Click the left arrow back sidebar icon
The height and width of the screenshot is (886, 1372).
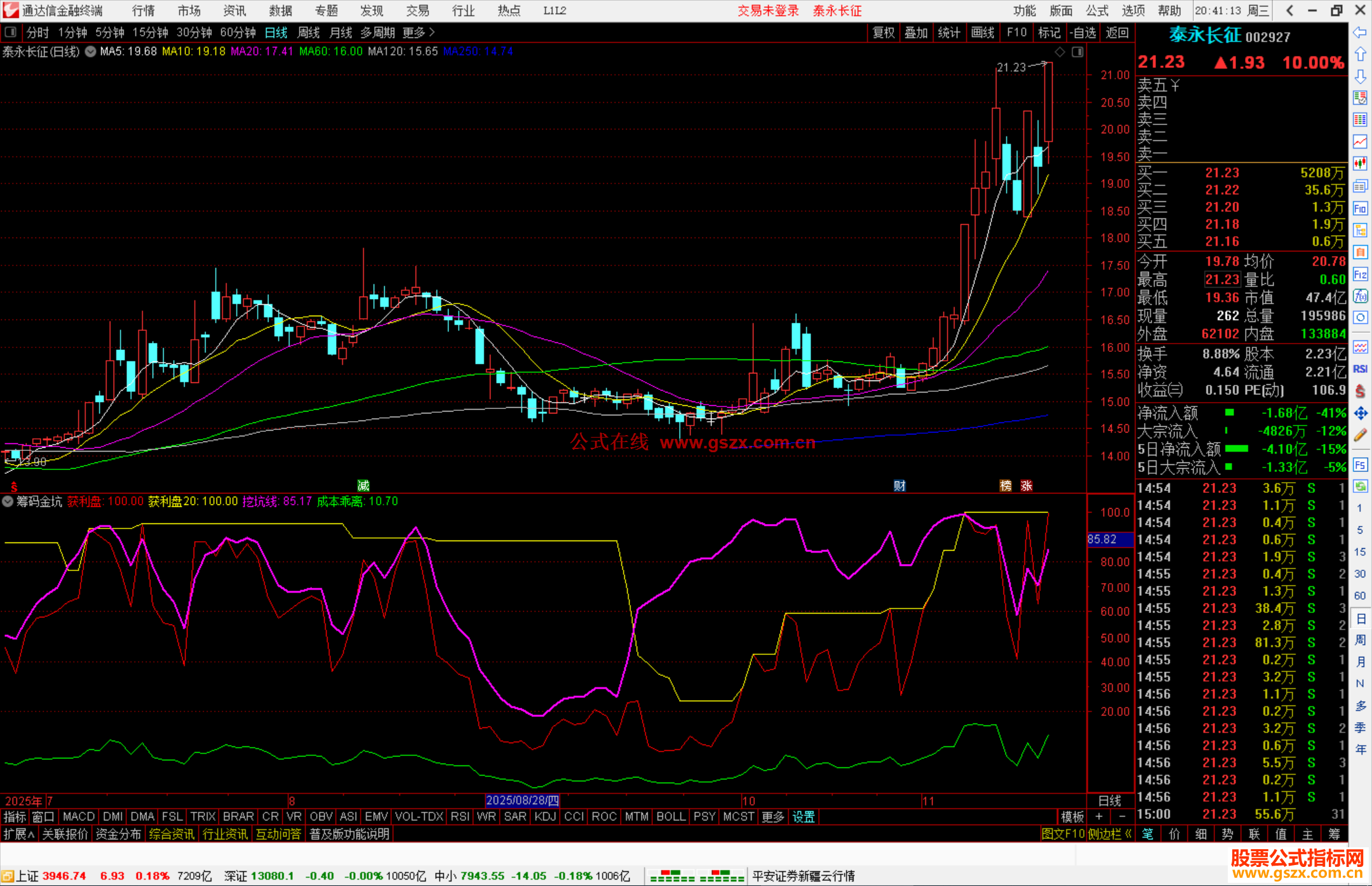[x=1360, y=32]
